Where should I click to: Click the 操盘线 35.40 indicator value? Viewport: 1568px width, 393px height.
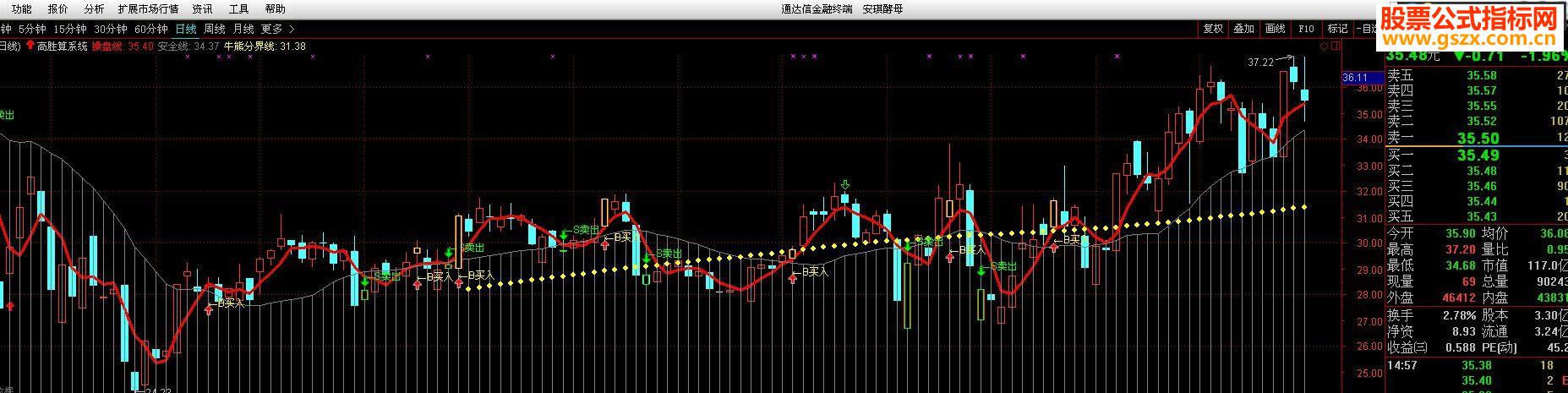[123, 46]
